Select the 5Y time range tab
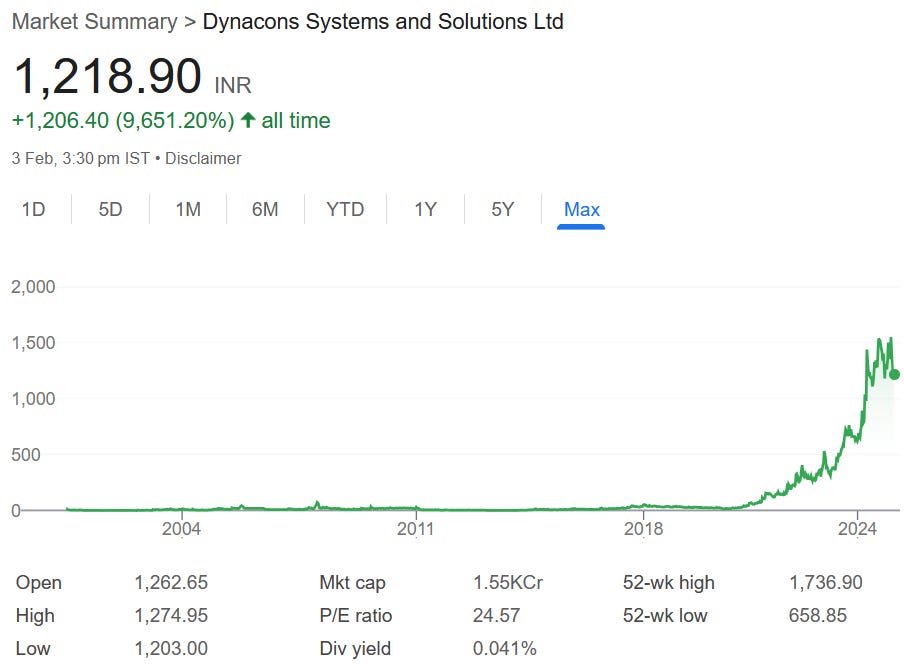 point(503,209)
